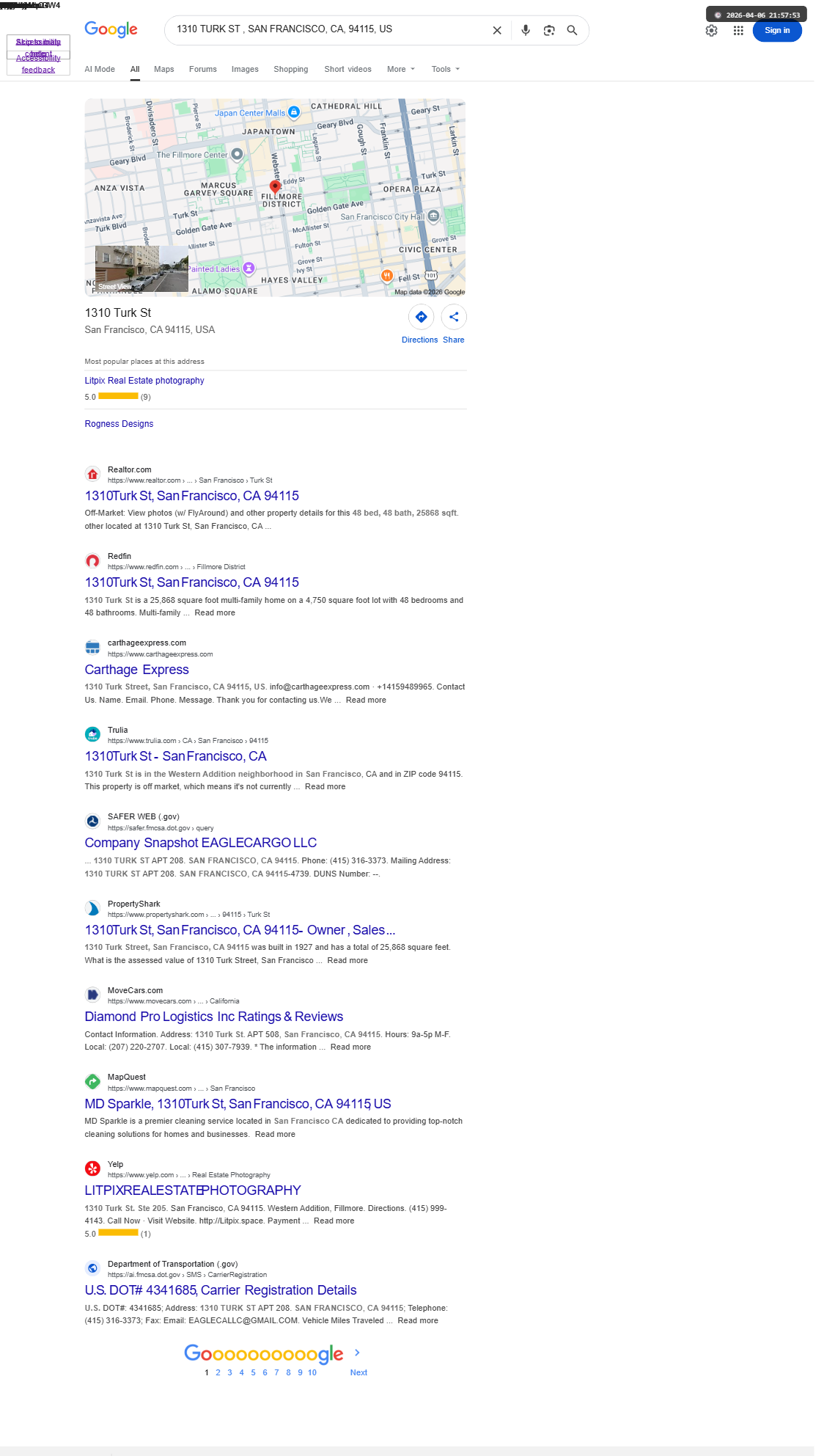Viewport: 824px width, 1456px height.
Task: Open Google apps grid icon
Action: coord(738,31)
